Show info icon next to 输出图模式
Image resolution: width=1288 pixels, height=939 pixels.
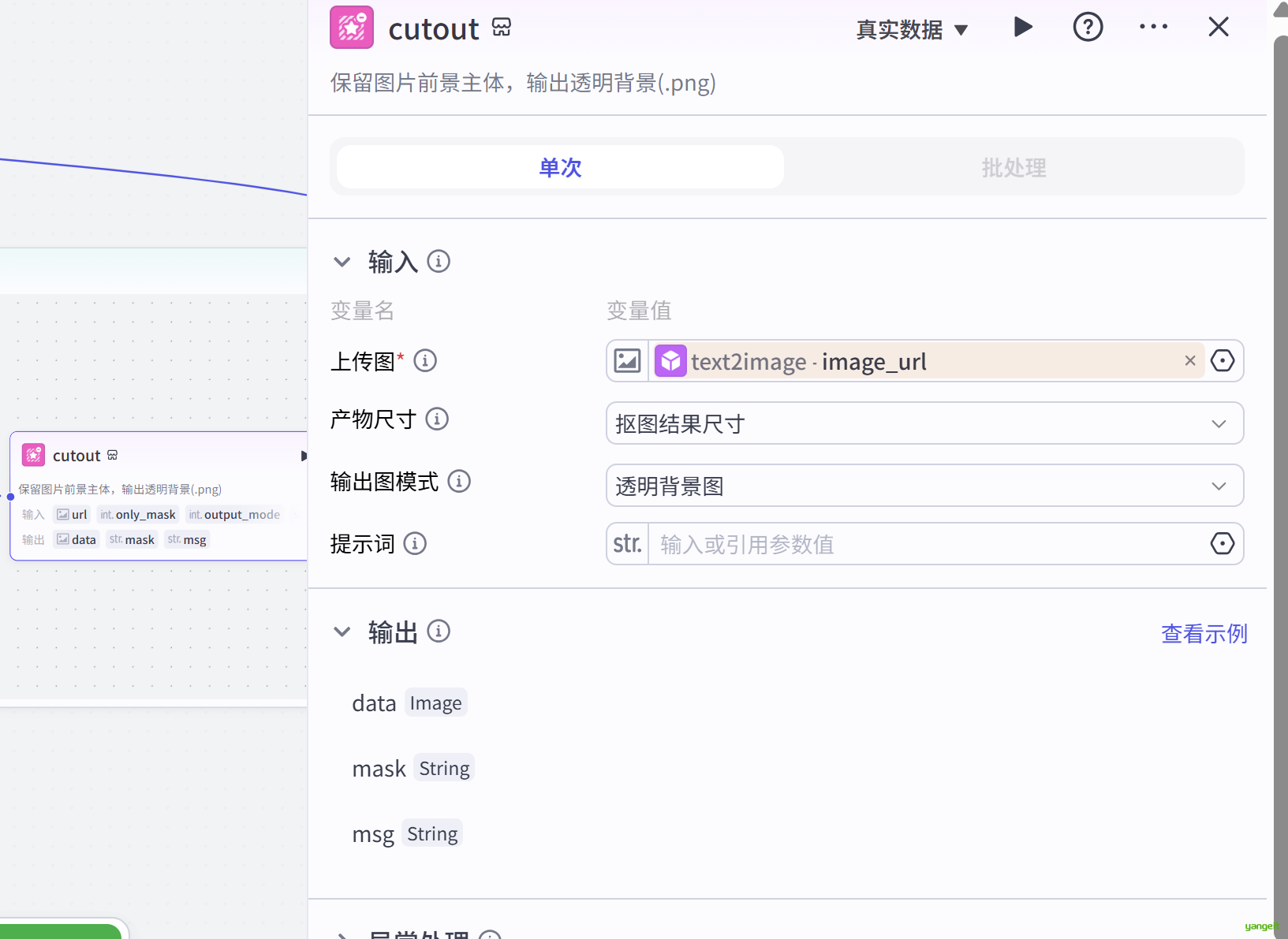click(x=459, y=481)
